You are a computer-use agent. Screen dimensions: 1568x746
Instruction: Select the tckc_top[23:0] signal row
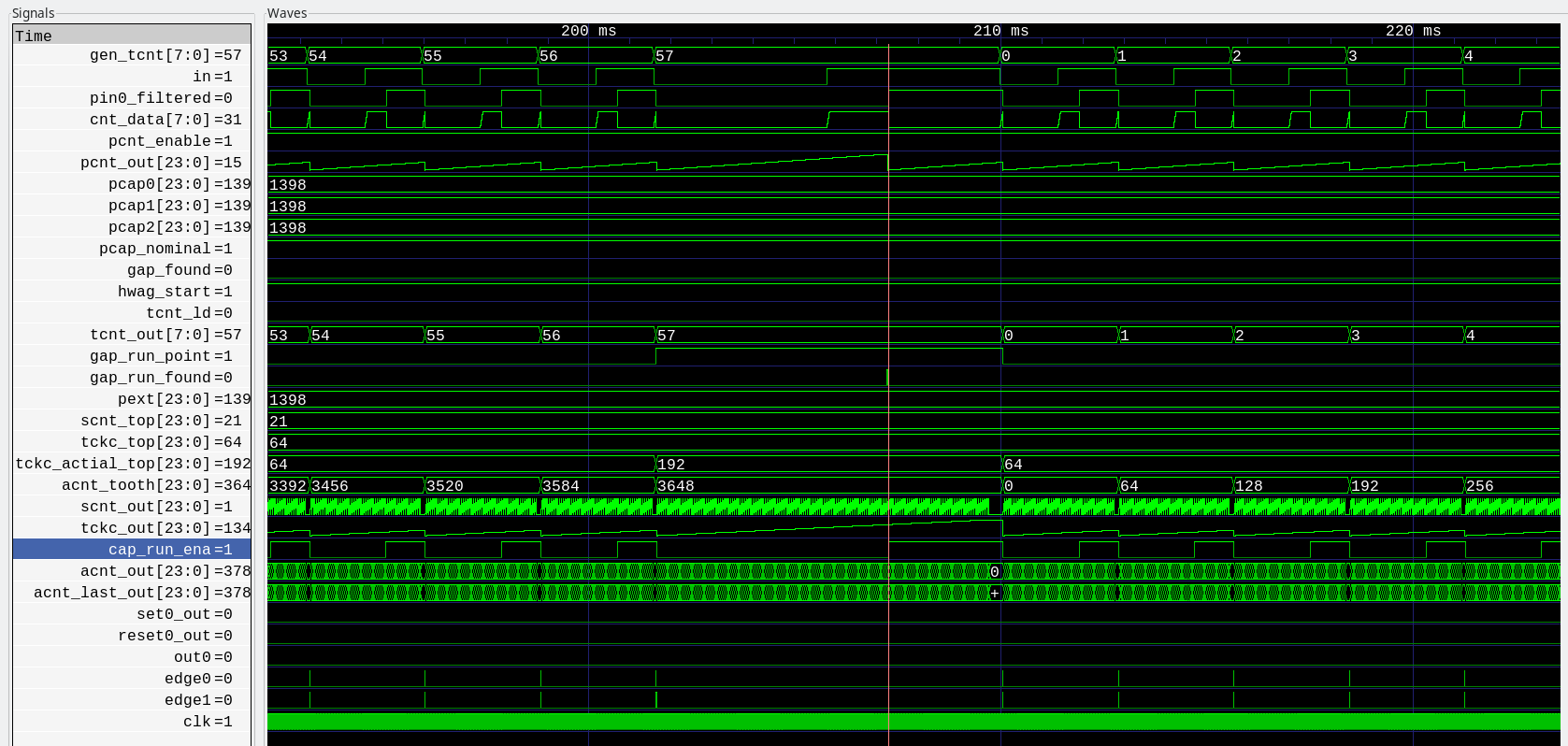132,442
